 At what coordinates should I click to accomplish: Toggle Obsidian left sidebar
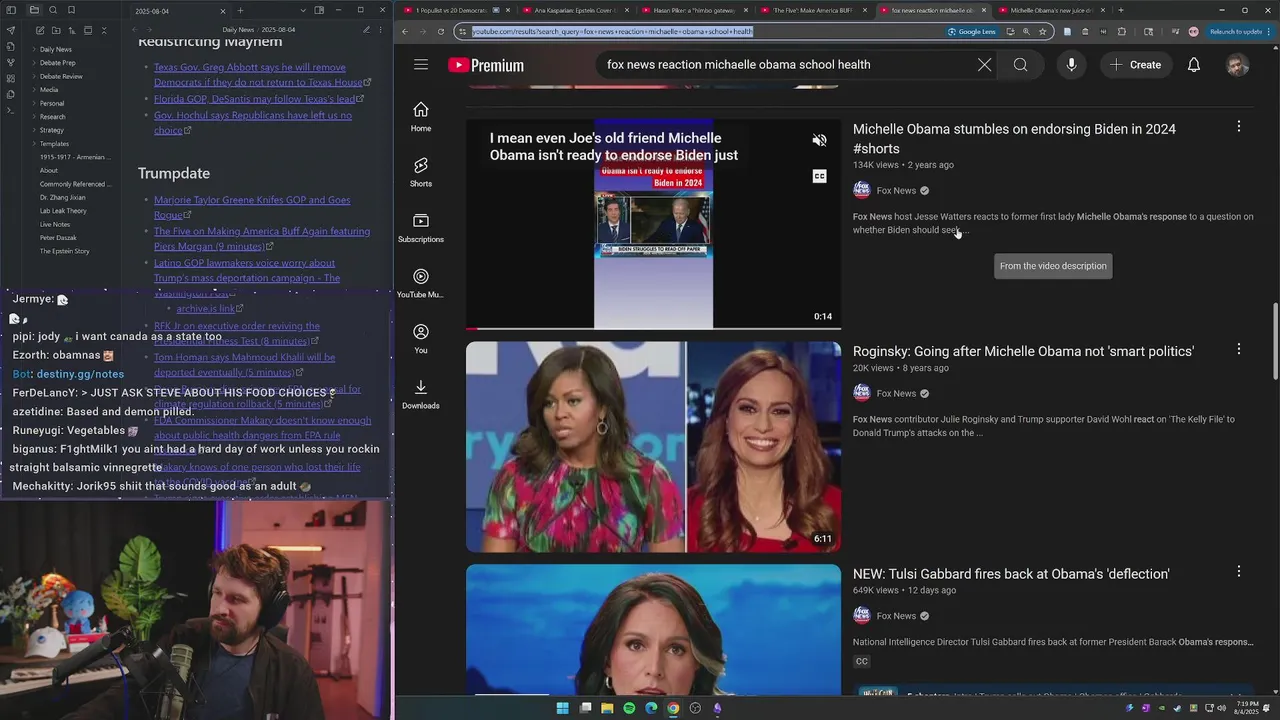(x=11, y=10)
